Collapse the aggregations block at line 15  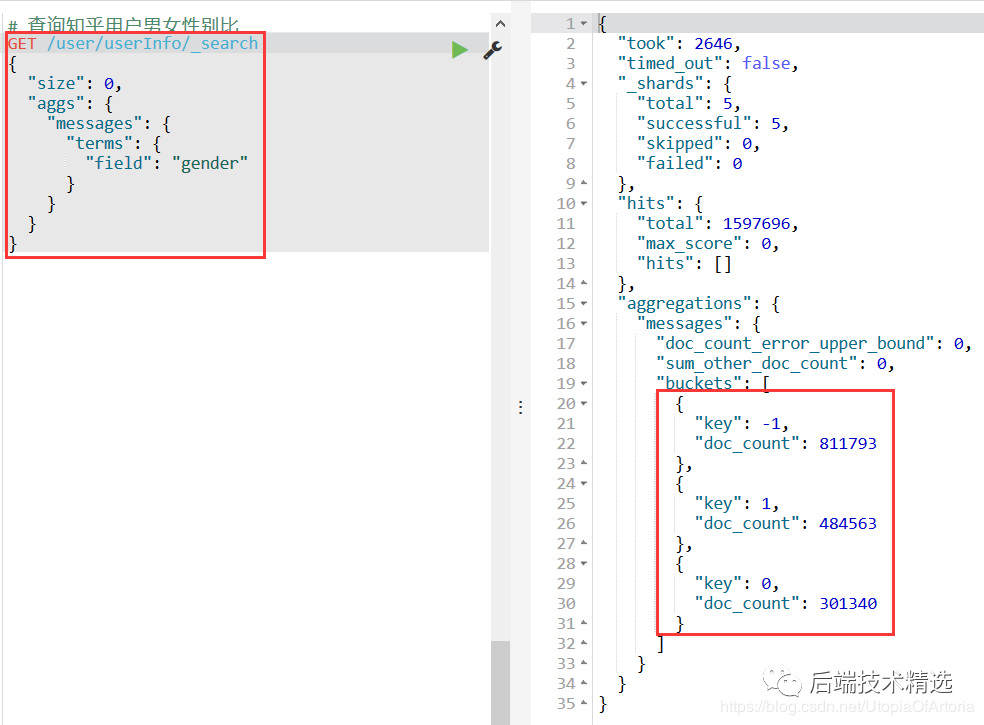tap(584, 304)
